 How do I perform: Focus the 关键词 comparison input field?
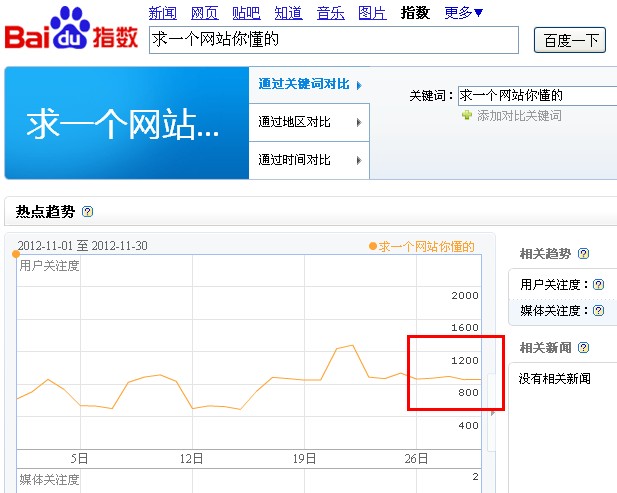(x=537, y=96)
